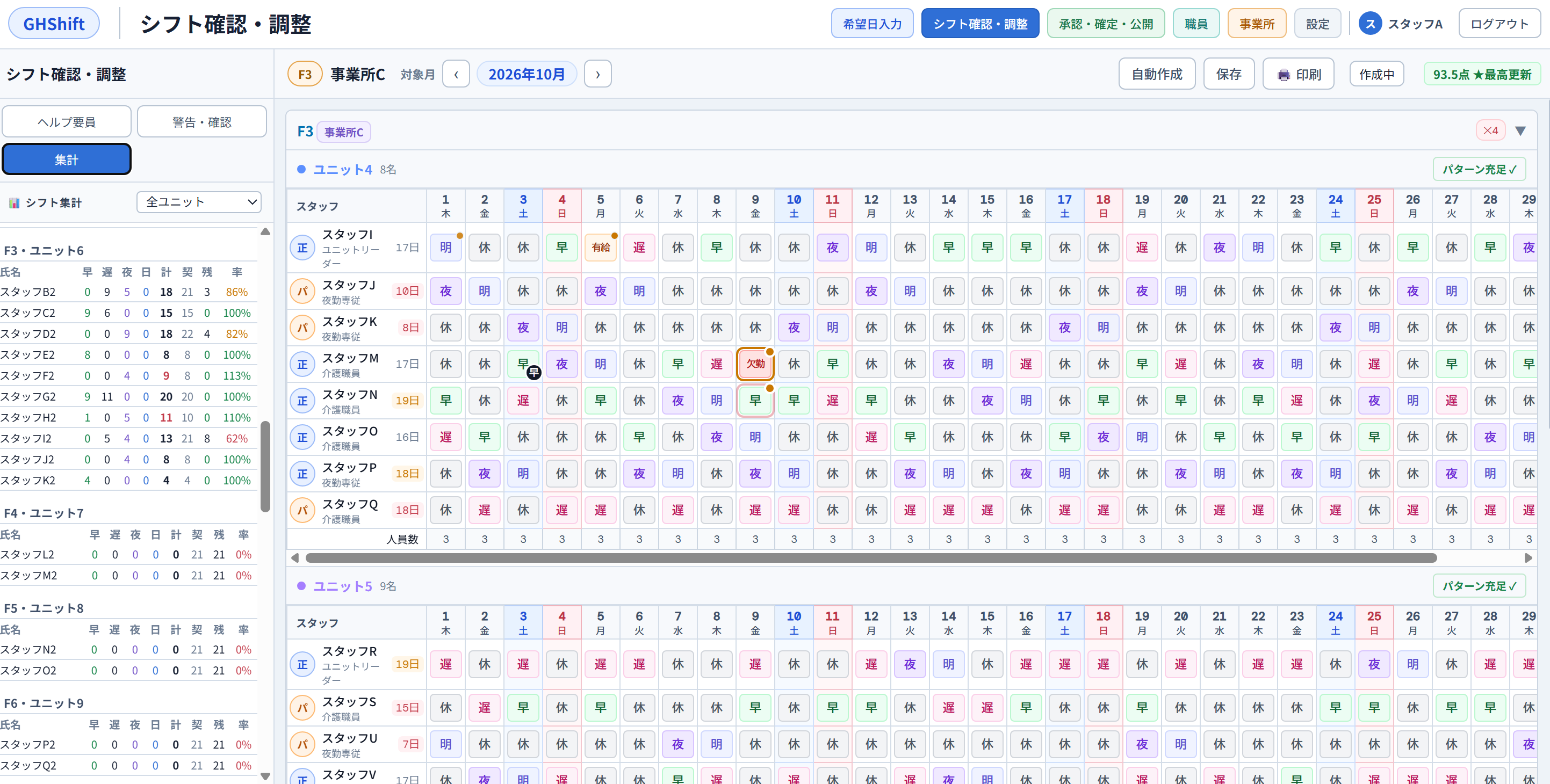Click the 正 badge for スタッフN
Viewport: 1550px width, 784px height.
[x=302, y=401]
